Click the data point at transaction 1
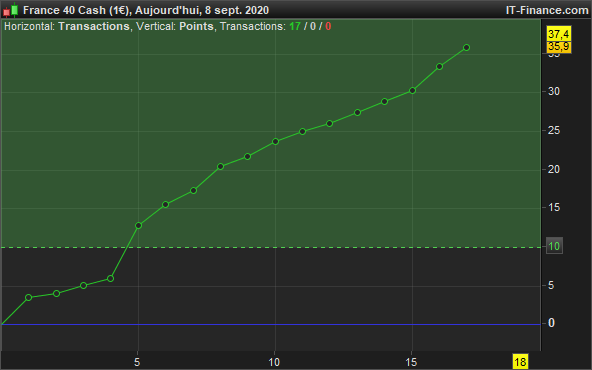 point(28,298)
